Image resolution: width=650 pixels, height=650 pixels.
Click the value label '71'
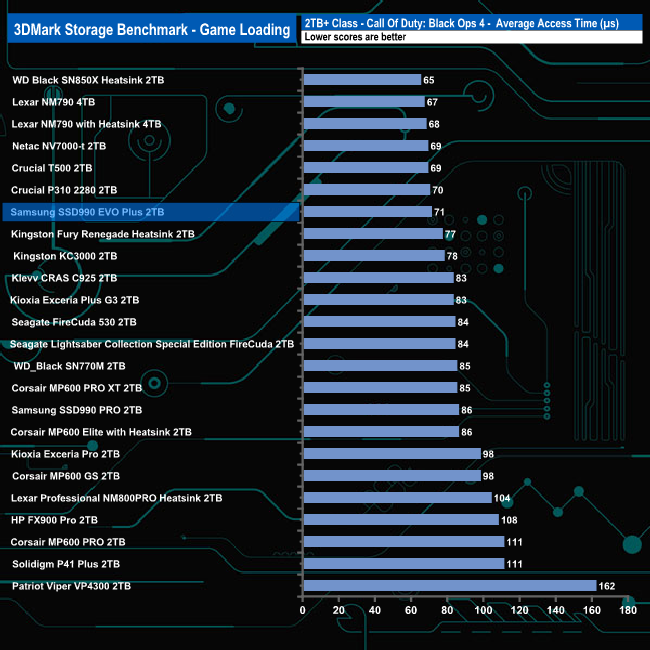pyautogui.click(x=439, y=212)
